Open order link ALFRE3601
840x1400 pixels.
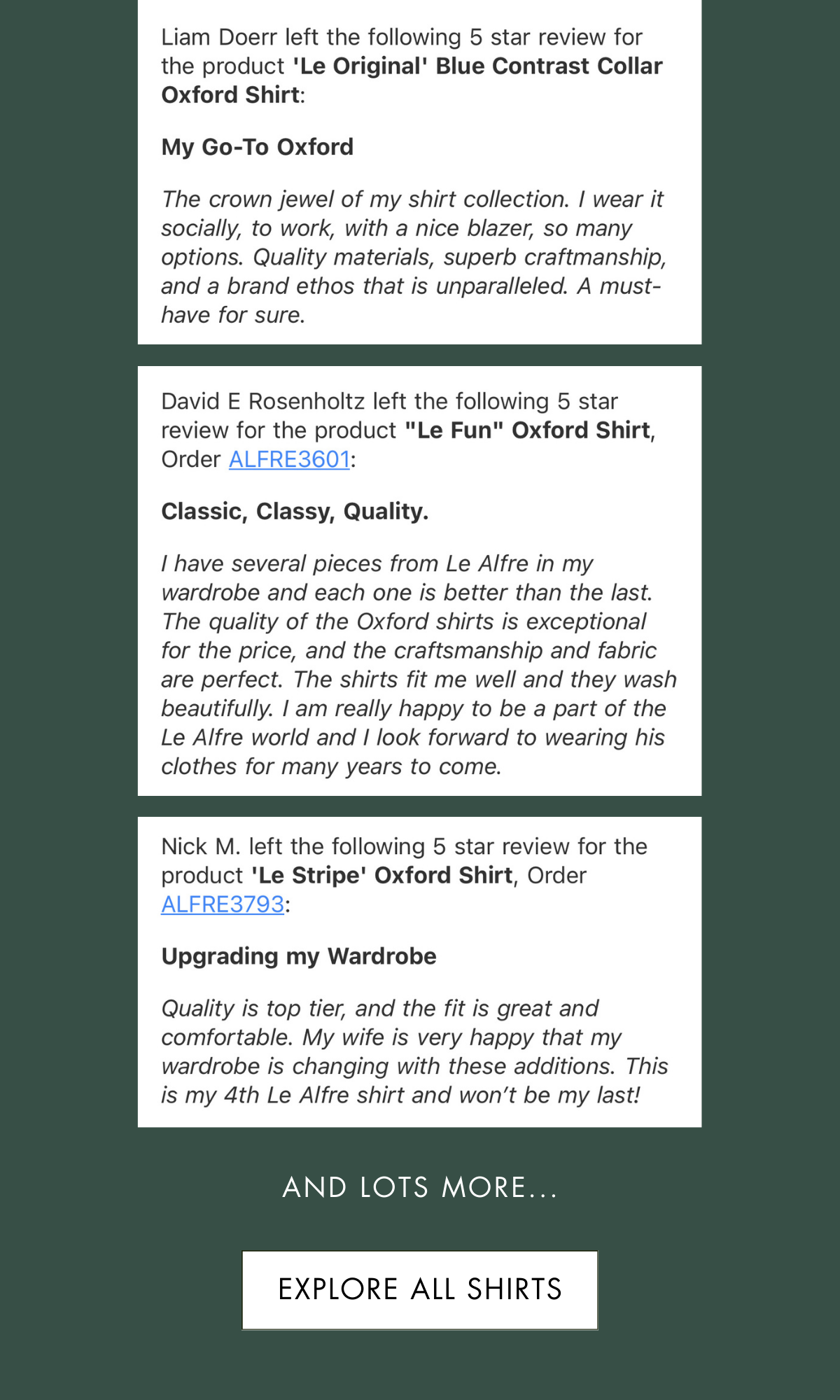click(289, 459)
